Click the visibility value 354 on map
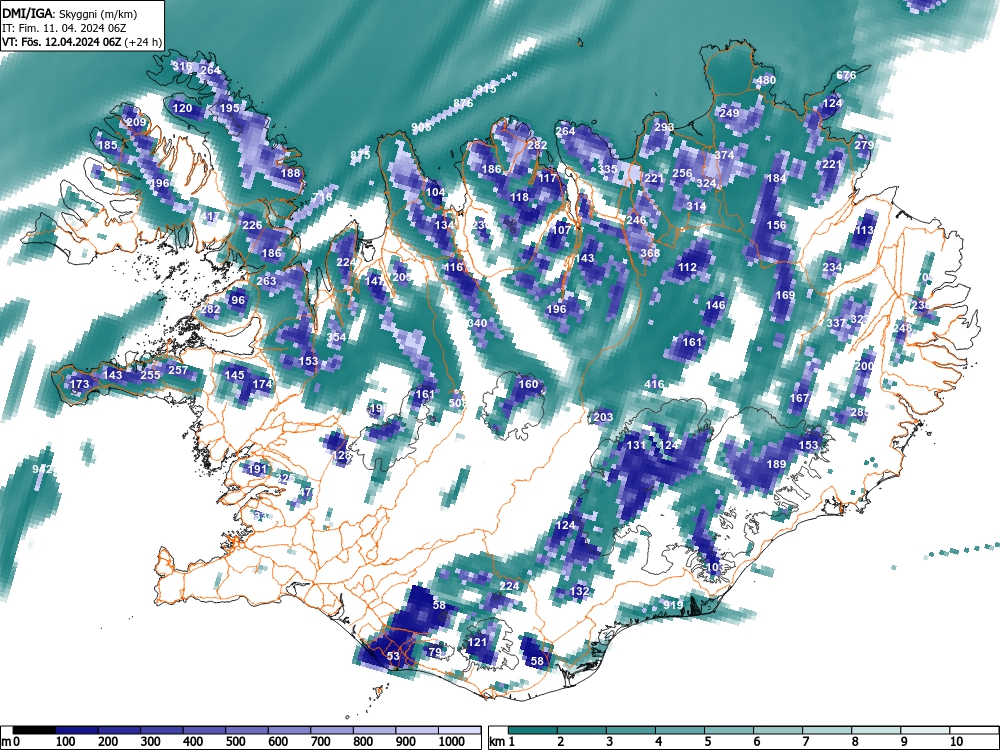 tap(337, 337)
